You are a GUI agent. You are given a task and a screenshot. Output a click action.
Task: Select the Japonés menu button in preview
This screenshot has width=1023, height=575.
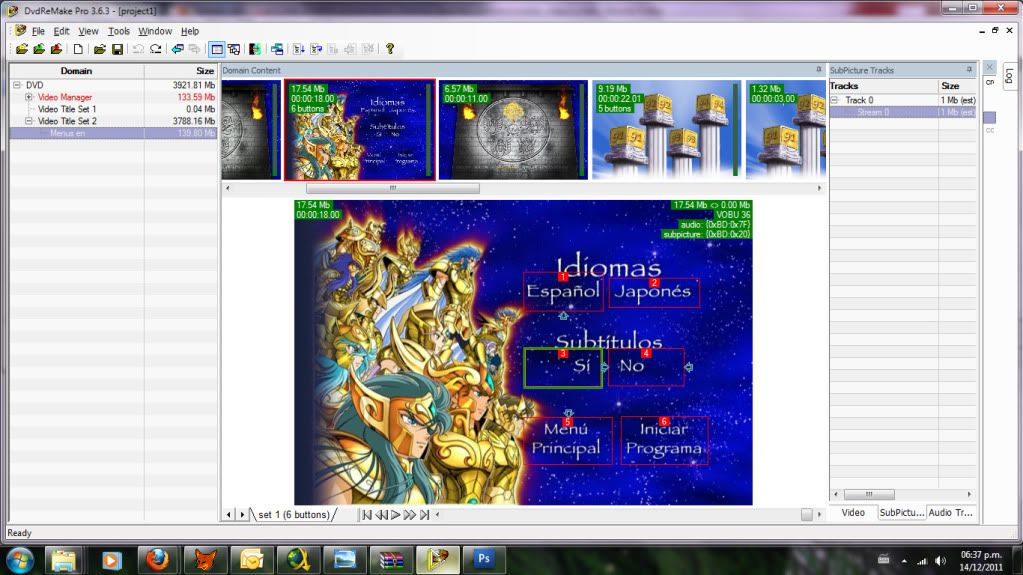[x=654, y=292]
